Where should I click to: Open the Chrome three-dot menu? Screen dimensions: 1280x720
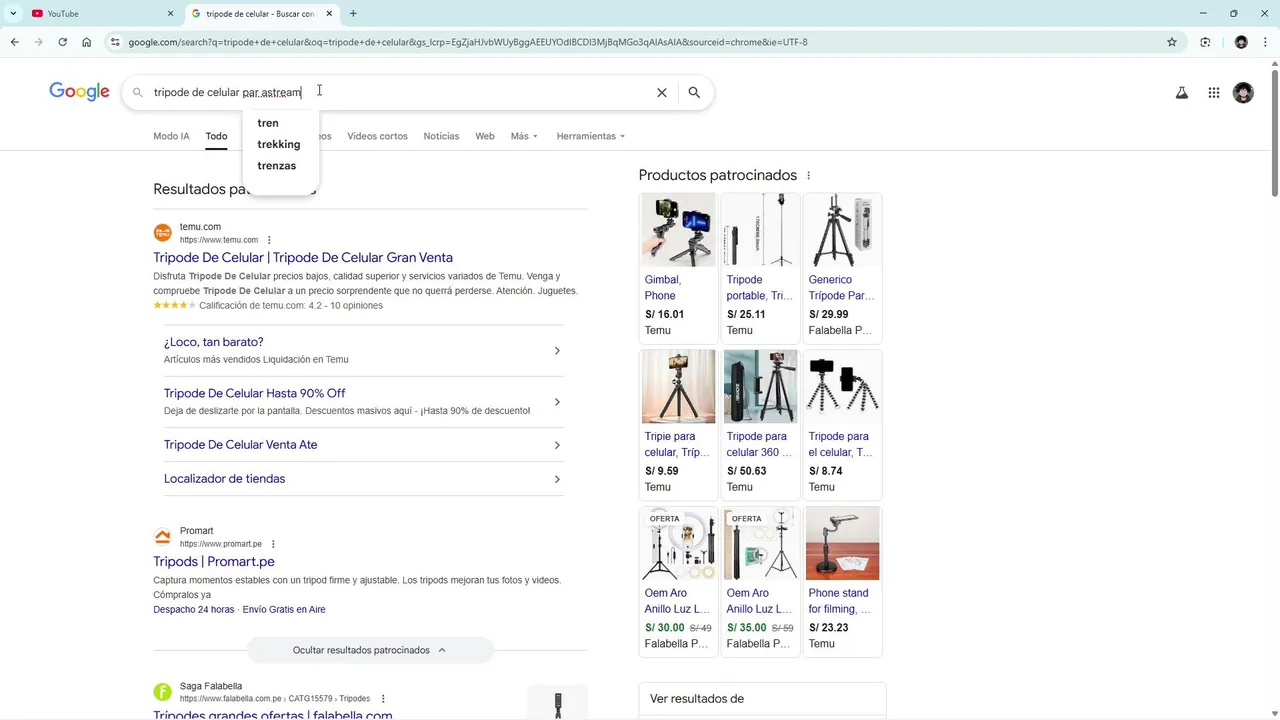(1265, 42)
